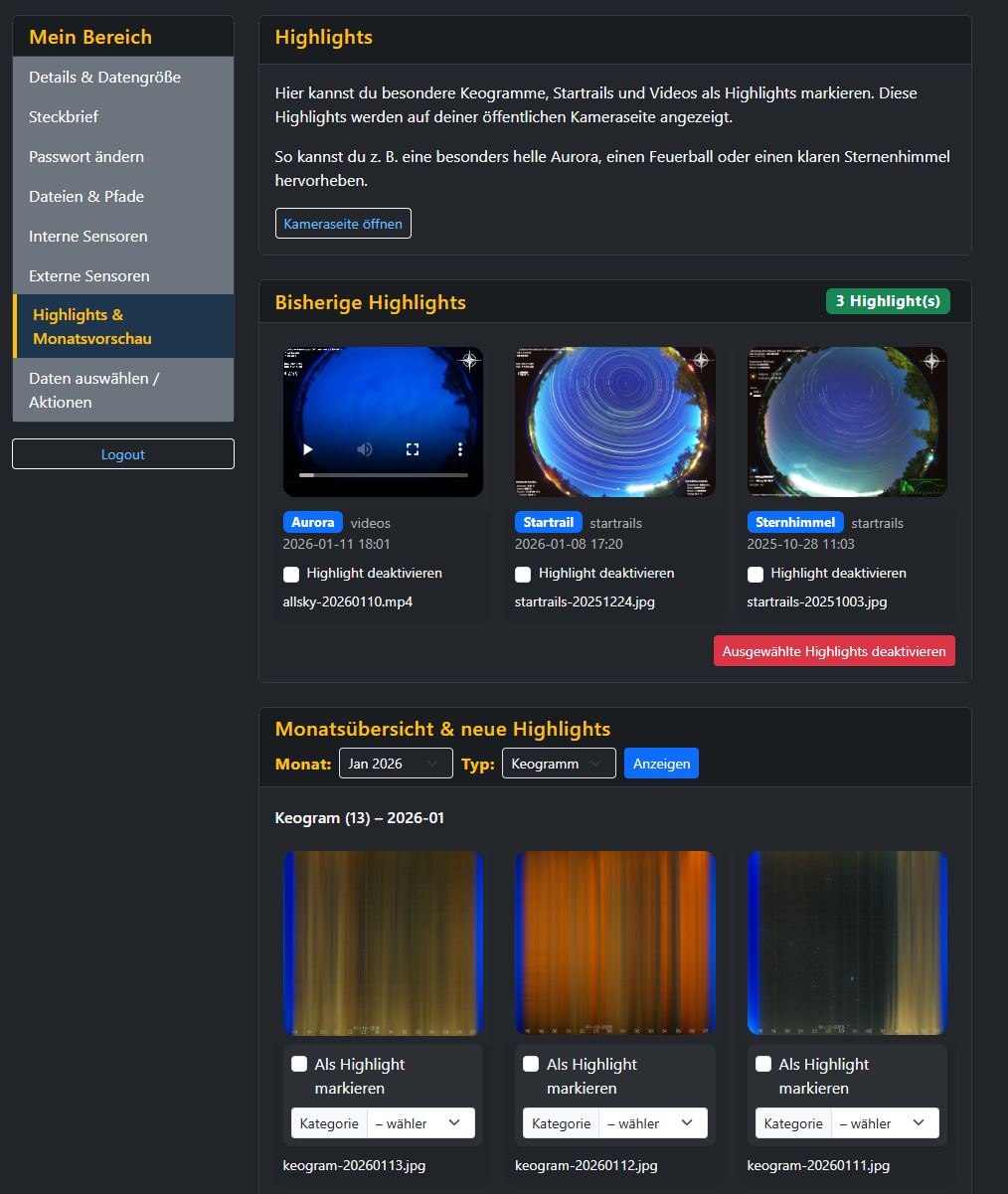Switch to 'Interne Sensoren' in the sidebar
The width and height of the screenshot is (1008, 1194).
(88, 236)
